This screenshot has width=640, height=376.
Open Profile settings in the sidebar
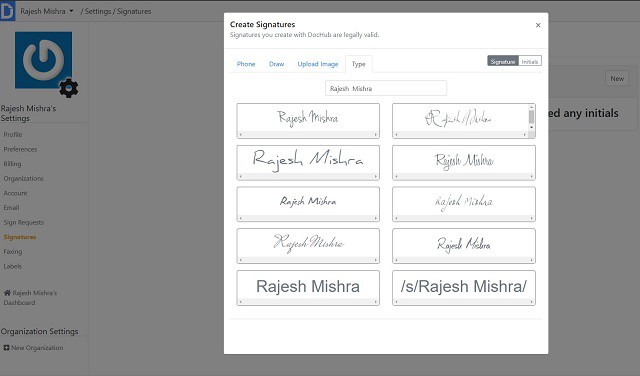click(13, 134)
